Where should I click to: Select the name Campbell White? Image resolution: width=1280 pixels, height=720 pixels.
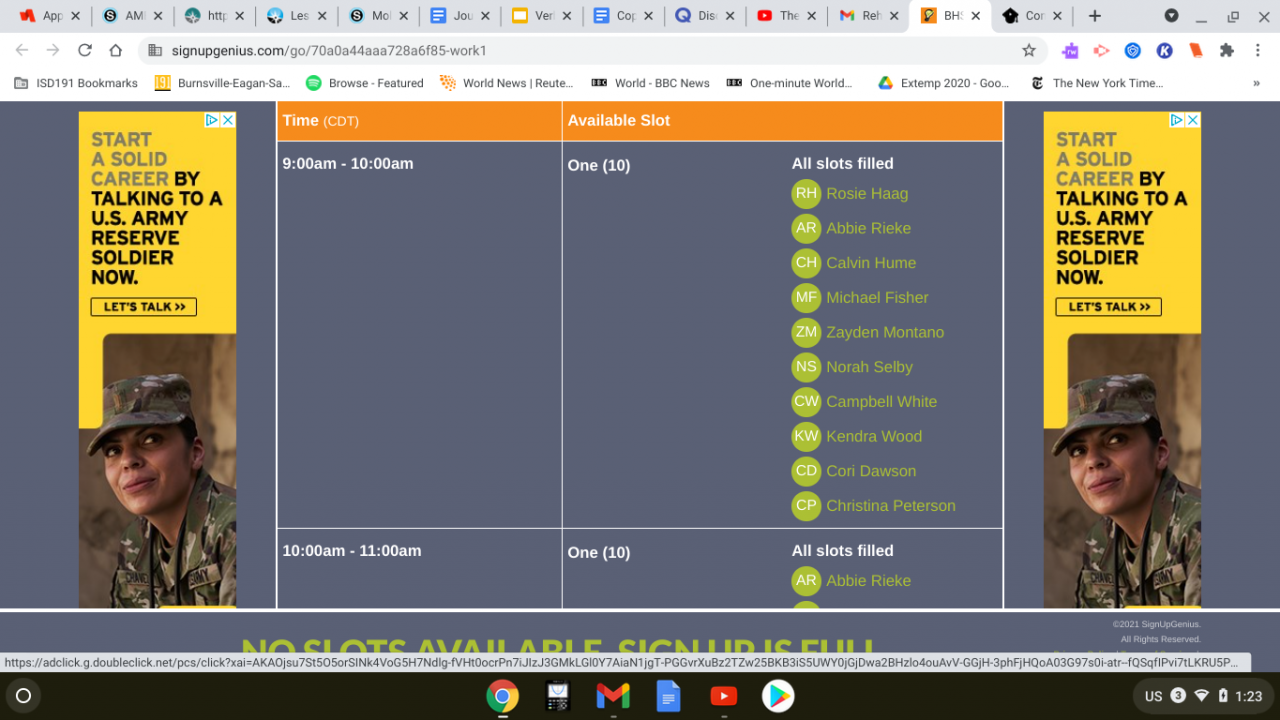click(881, 402)
